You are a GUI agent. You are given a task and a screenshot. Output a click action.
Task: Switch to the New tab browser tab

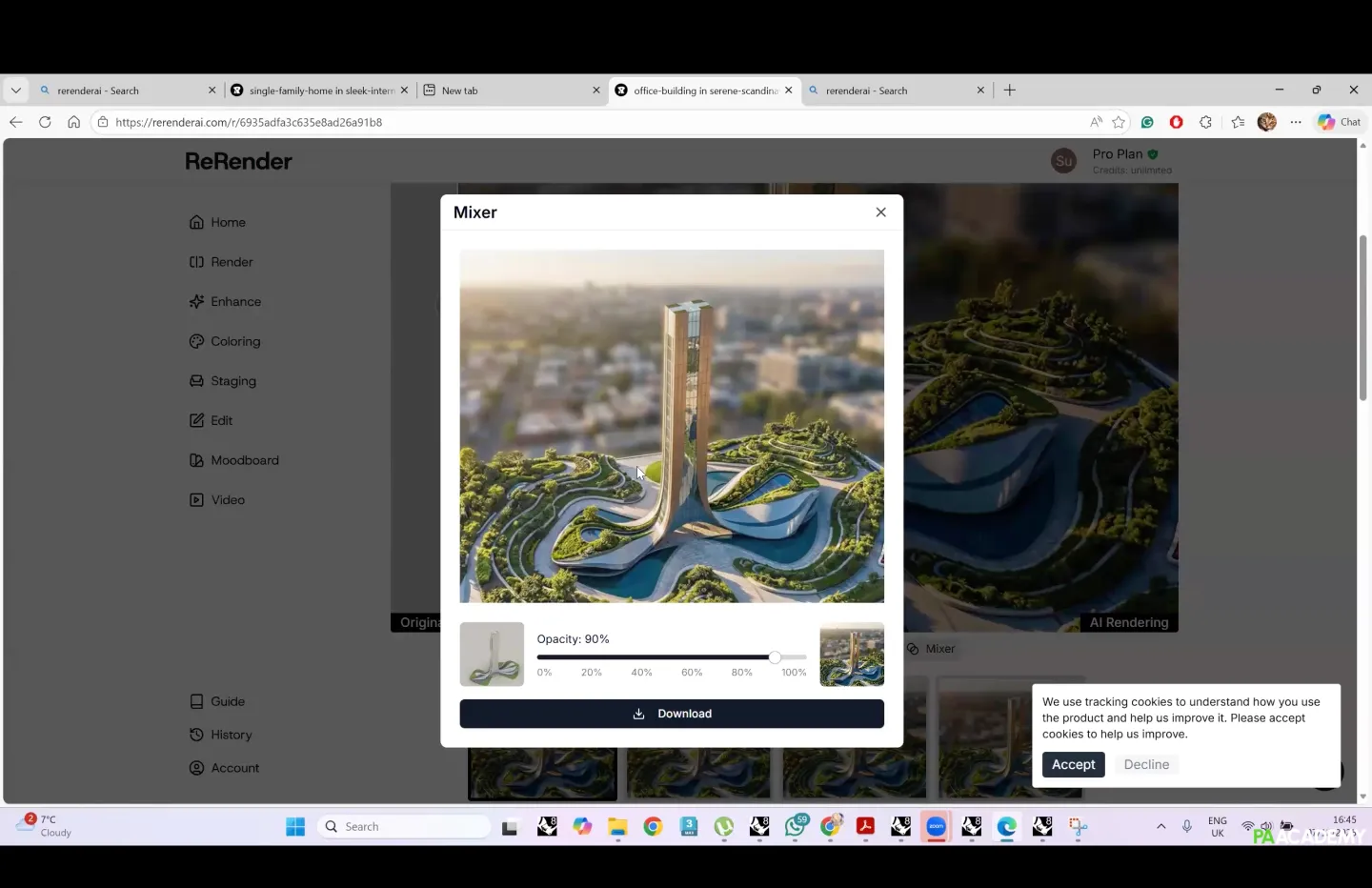pos(505,91)
